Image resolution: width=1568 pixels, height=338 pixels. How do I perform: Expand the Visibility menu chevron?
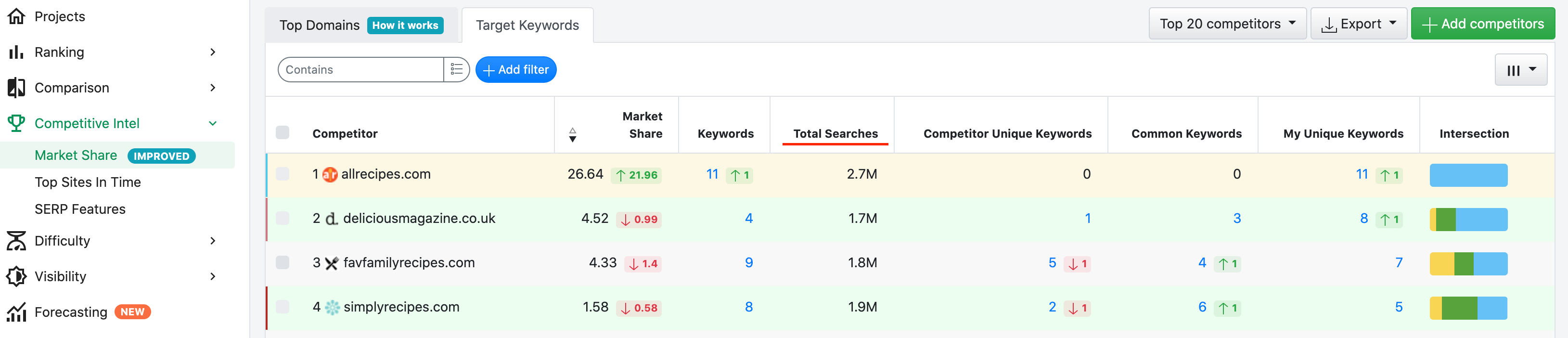pyautogui.click(x=213, y=276)
